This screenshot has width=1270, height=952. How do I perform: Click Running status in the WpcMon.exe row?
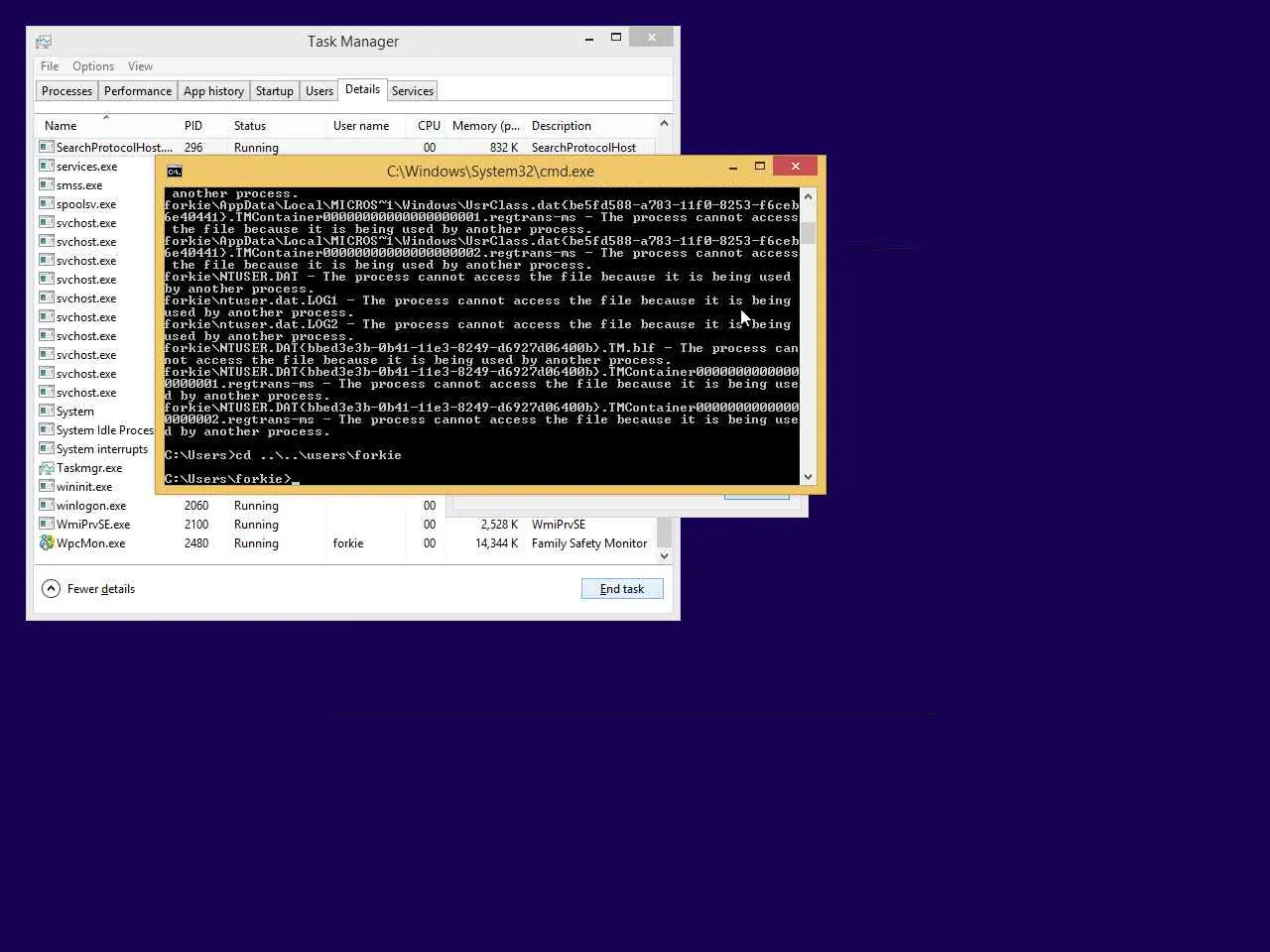pos(256,542)
